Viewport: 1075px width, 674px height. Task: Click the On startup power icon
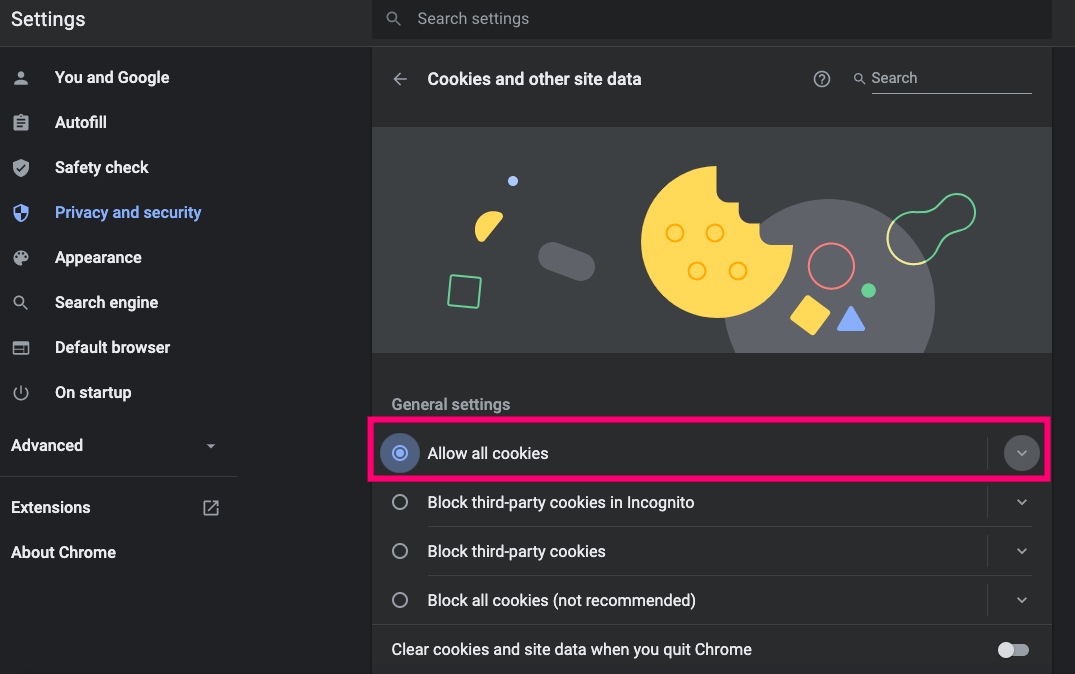[x=21, y=393]
